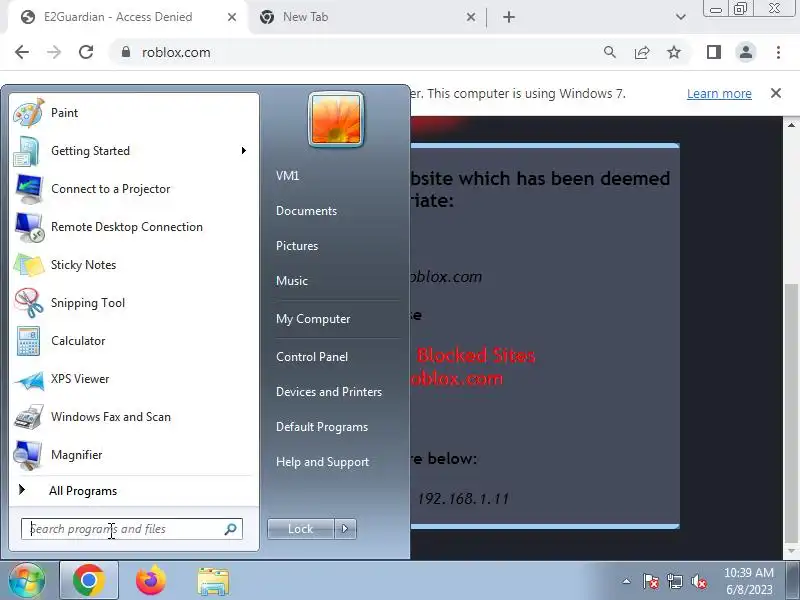Close the New Tab tab
This screenshot has height=600, width=800.
point(471,17)
